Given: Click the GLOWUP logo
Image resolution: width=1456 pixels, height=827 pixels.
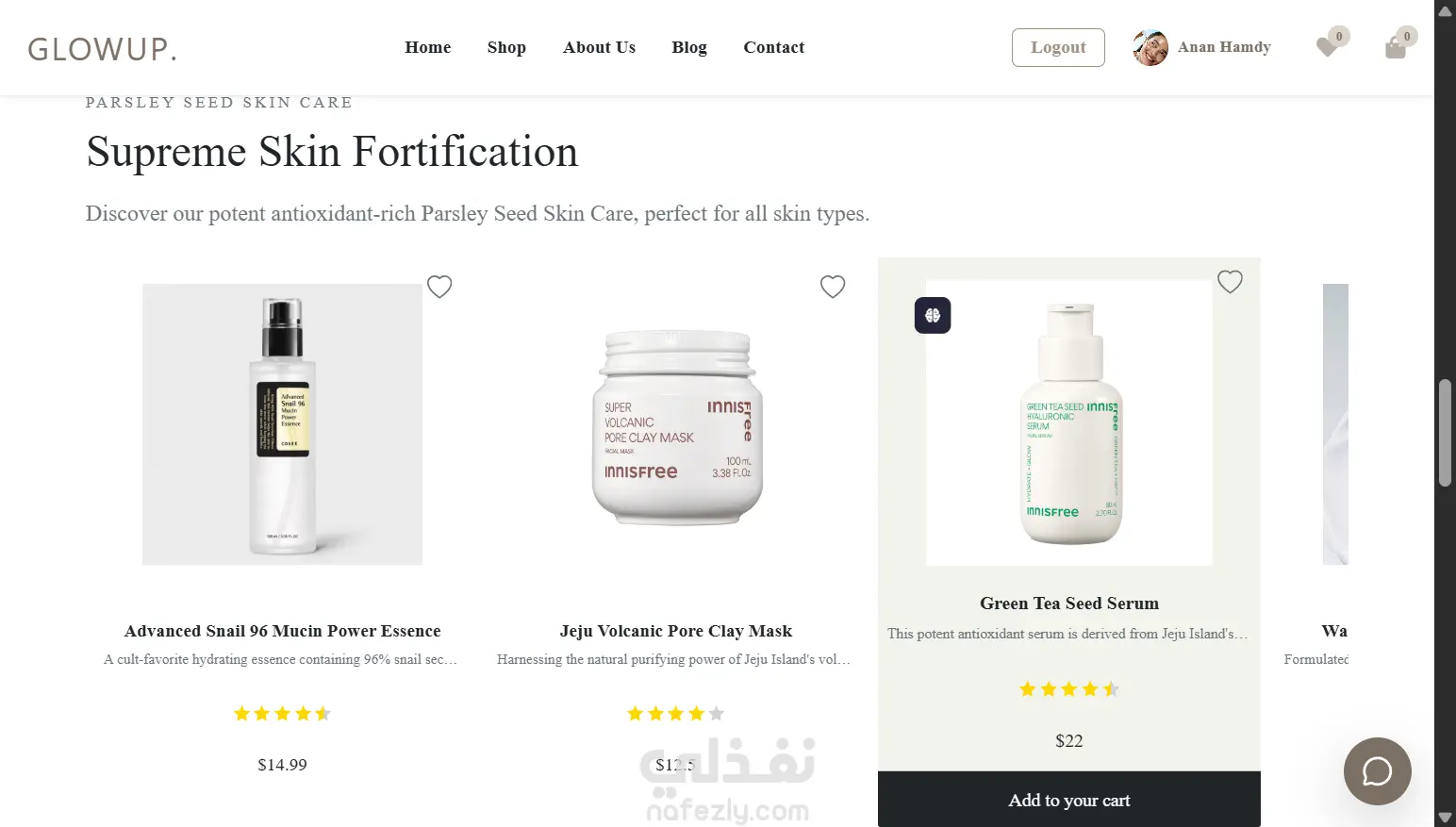Looking at the screenshot, I should [102, 49].
